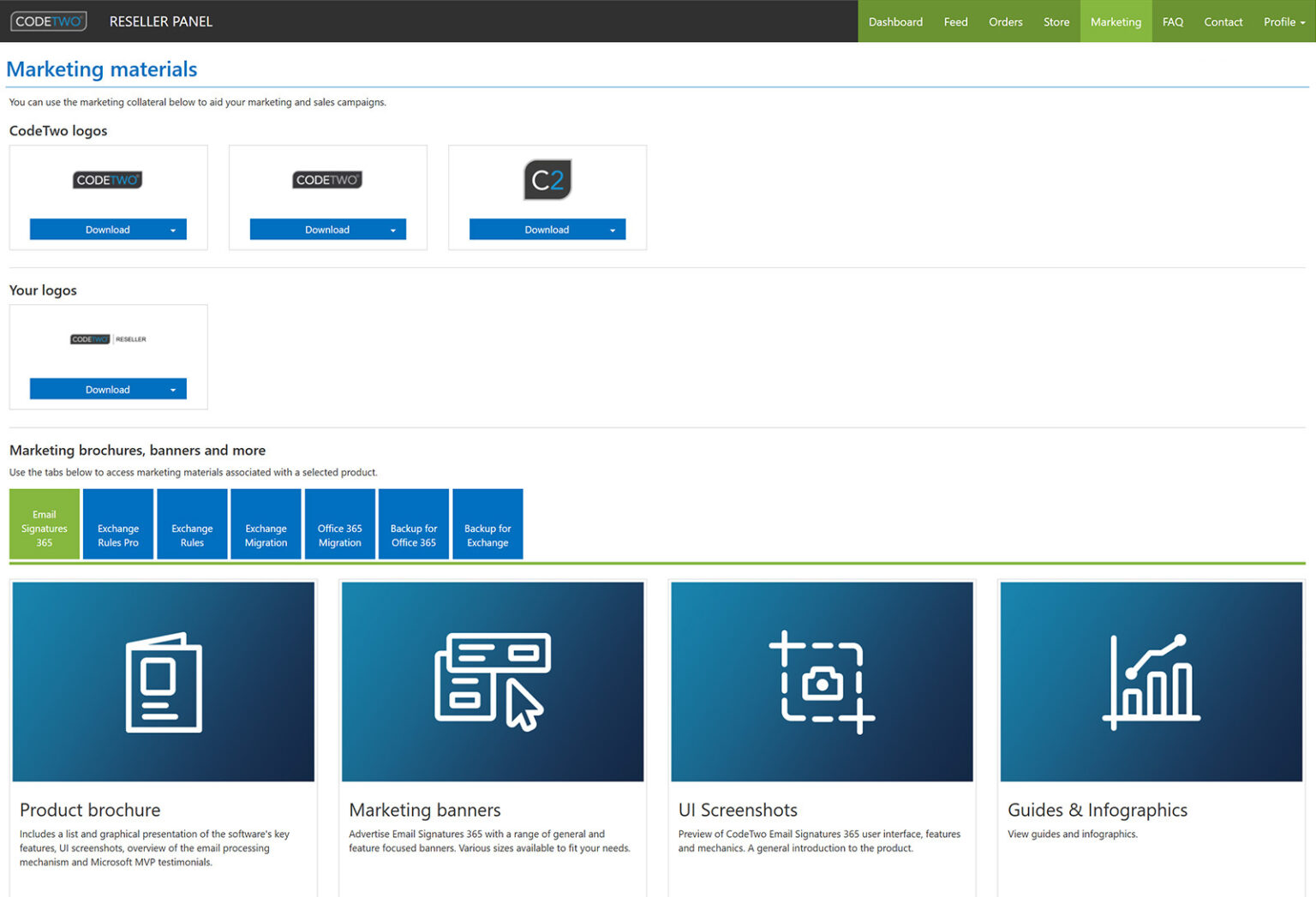Open Download dropdown under Your logos
This screenshot has height=897, width=1316.
[x=173, y=390]
